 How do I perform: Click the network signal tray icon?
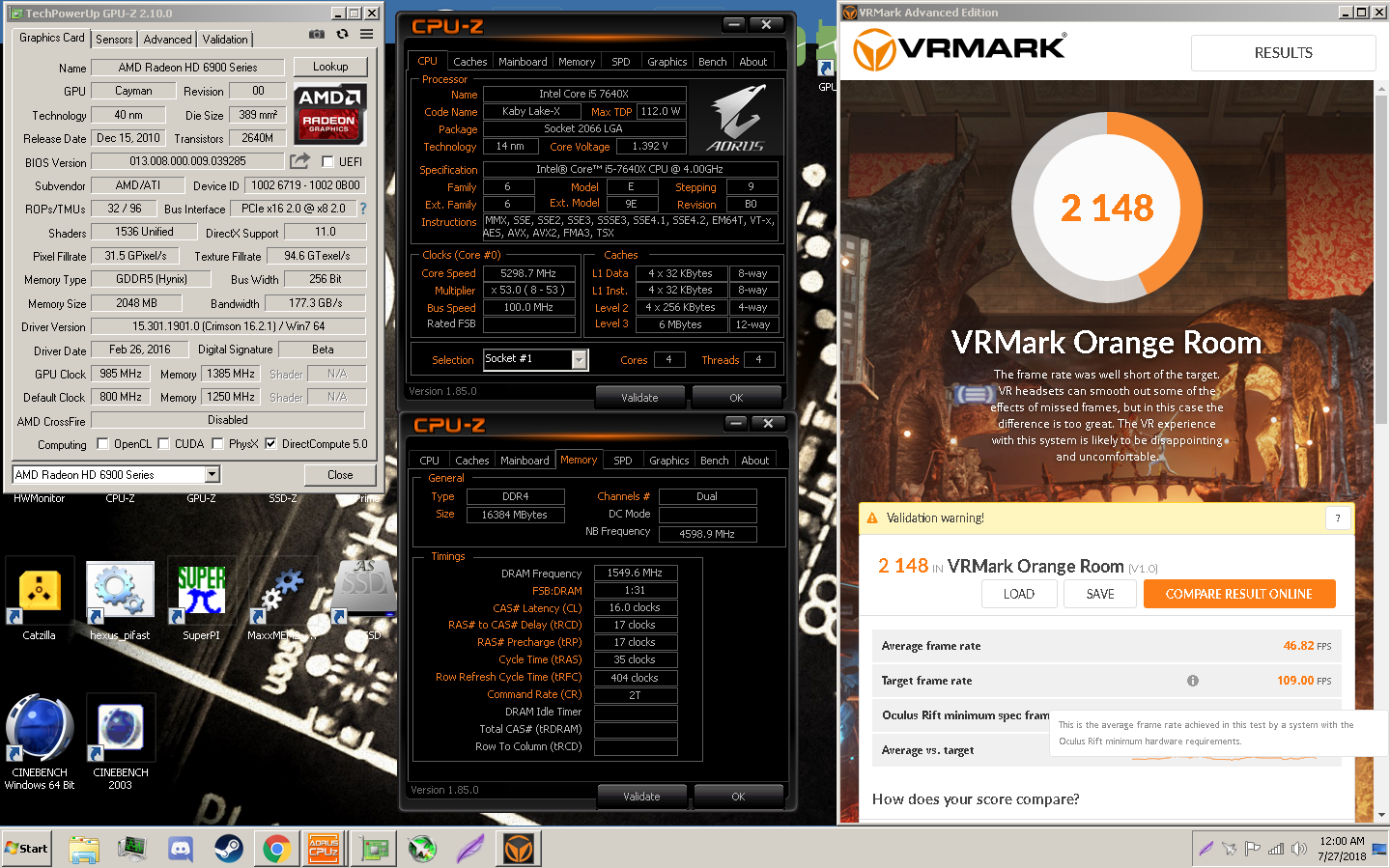[1276, 850]
